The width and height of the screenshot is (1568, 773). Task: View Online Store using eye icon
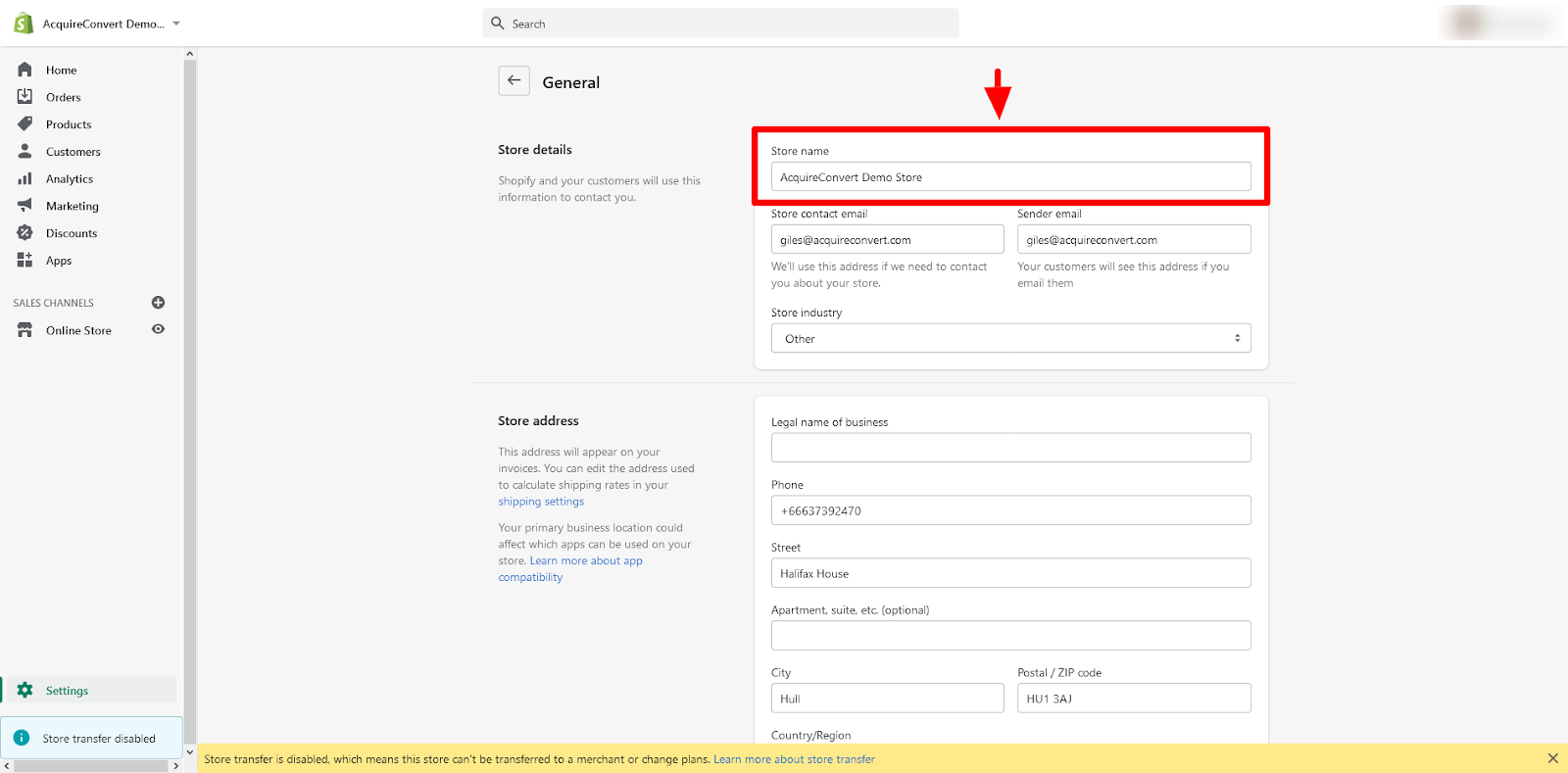[x=158, y=330]
